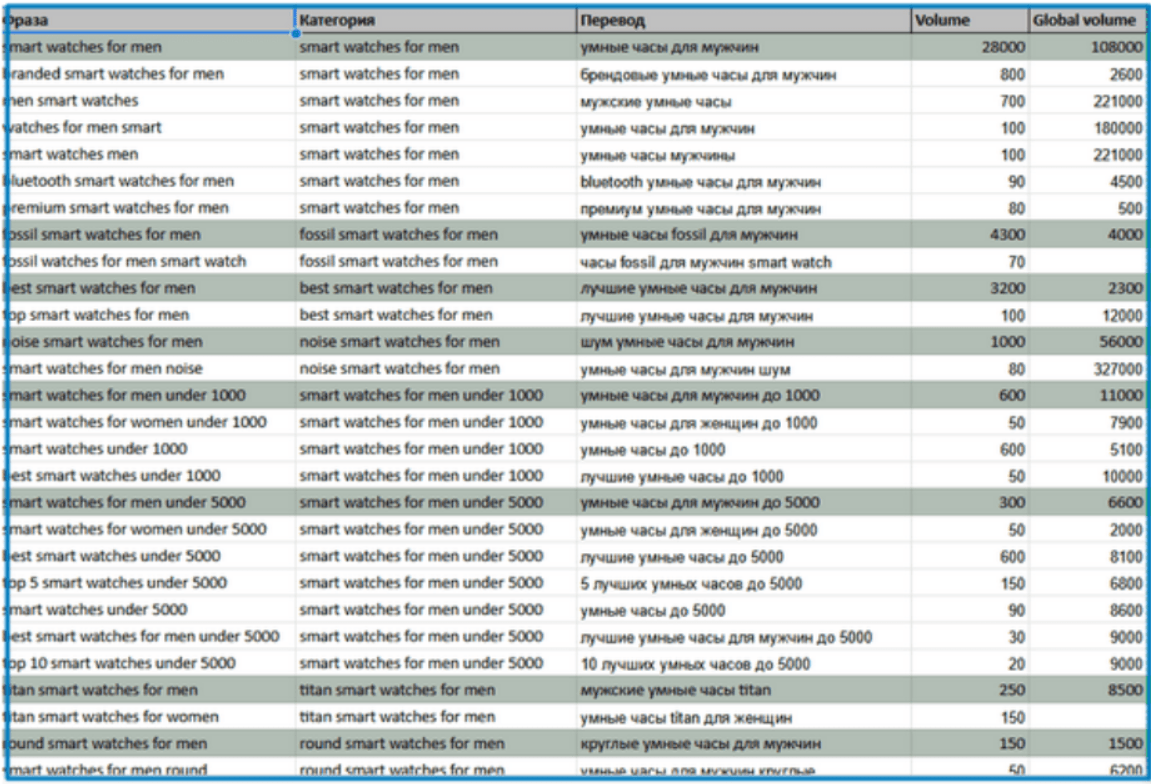Image resolution: width=1151 pixels, height=784 pixels.
Task: Click the Volume column header
Action: 970,20
